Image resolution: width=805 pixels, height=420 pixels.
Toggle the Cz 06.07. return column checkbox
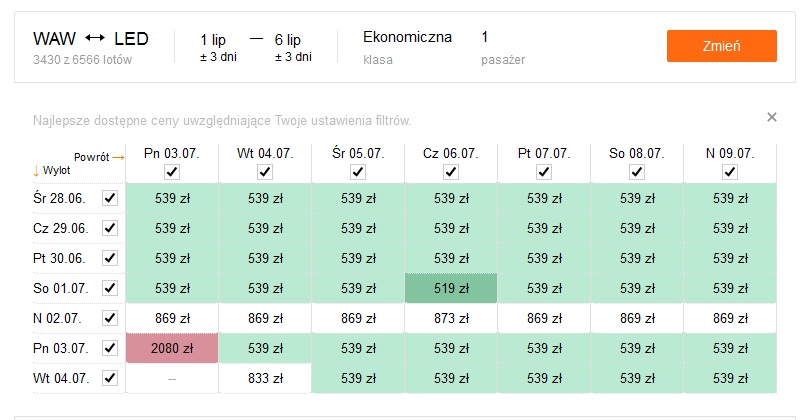[x=451, y=171]
